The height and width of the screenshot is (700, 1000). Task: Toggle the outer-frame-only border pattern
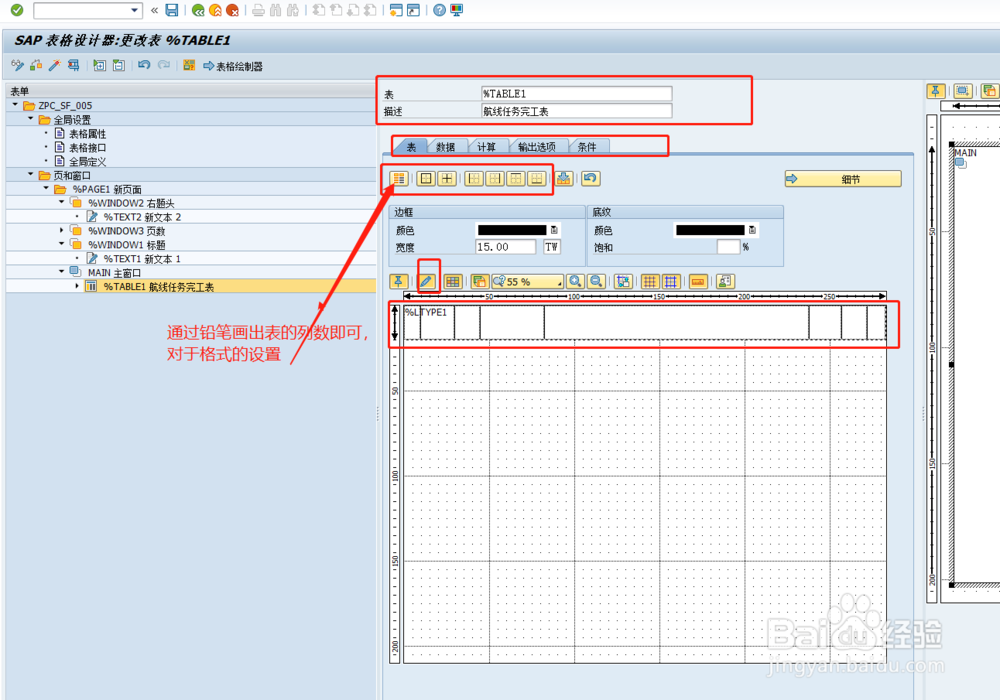(426, 178)
